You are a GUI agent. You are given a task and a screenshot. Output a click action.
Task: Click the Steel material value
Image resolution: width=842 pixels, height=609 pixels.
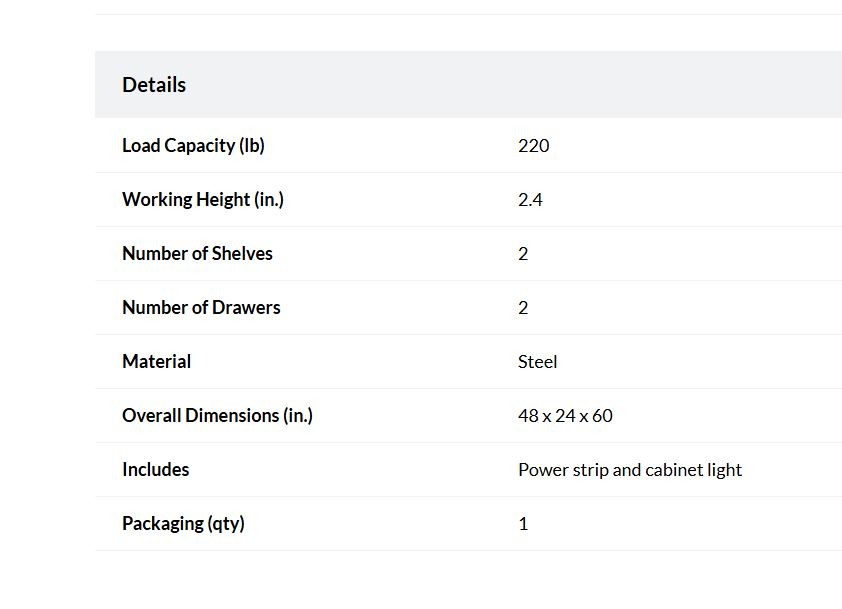coord(538,361)
